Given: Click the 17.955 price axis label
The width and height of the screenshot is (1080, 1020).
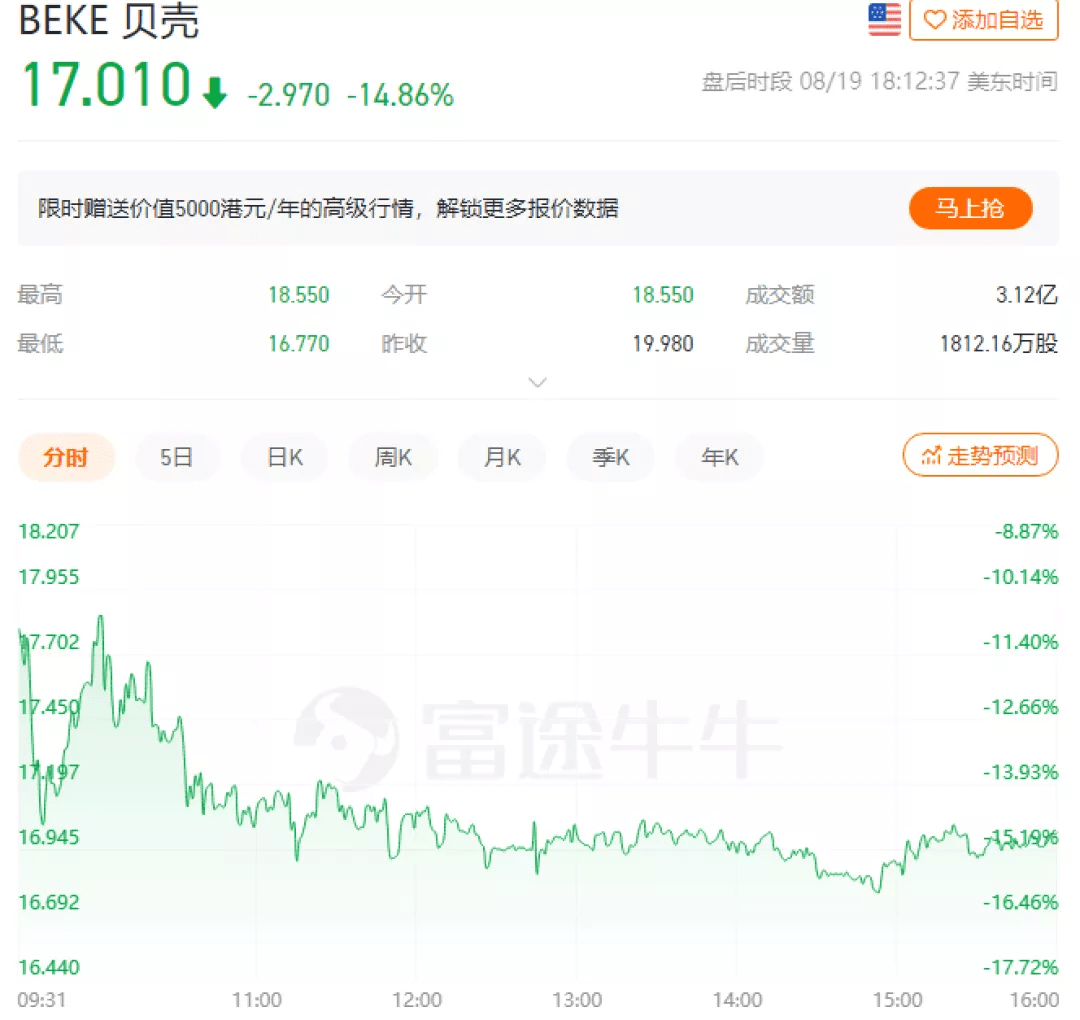Looking at the screenshot, I should 49,576.
